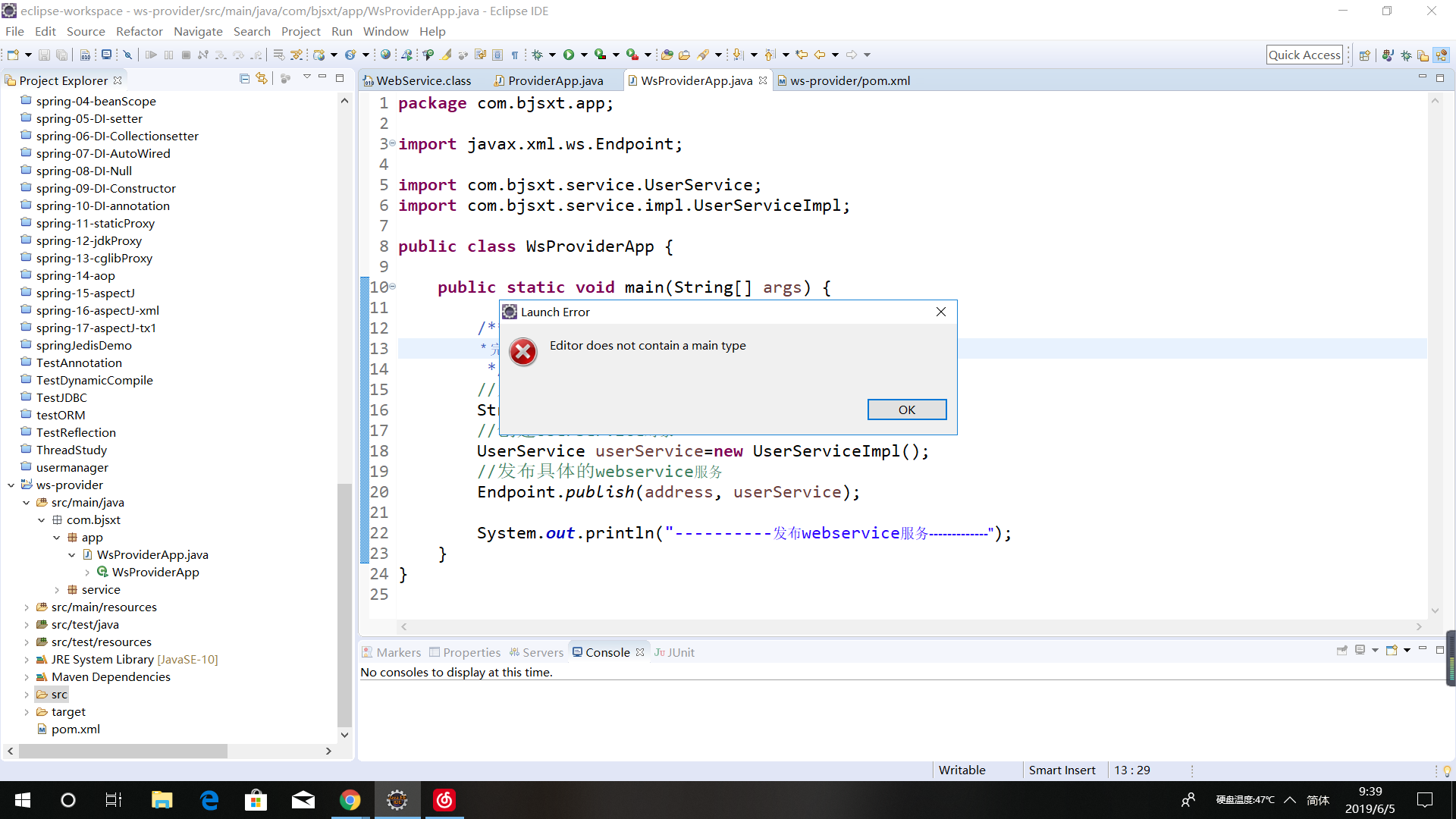Click the Last Edit Location icon
1456x819 pixels.
click(x=802, y=55)
